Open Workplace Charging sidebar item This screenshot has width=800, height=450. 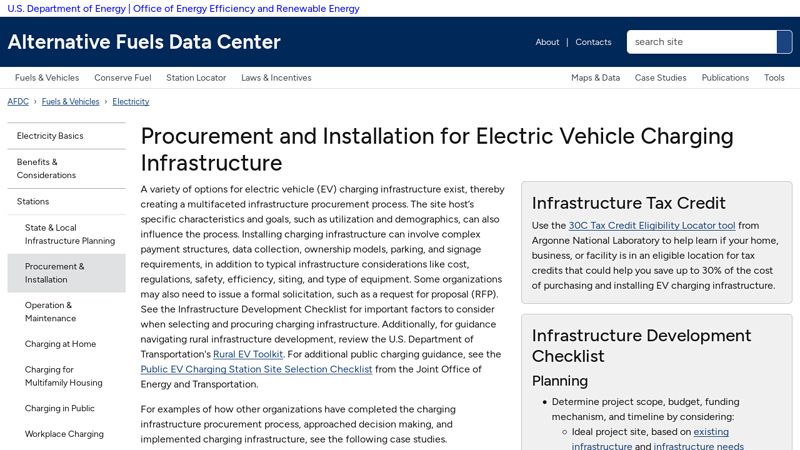coord(66,434)
